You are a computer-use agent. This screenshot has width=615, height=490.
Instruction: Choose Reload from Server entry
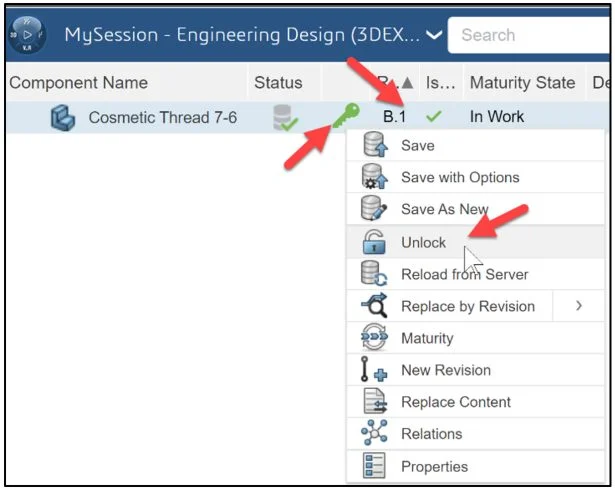pos(475,274)
